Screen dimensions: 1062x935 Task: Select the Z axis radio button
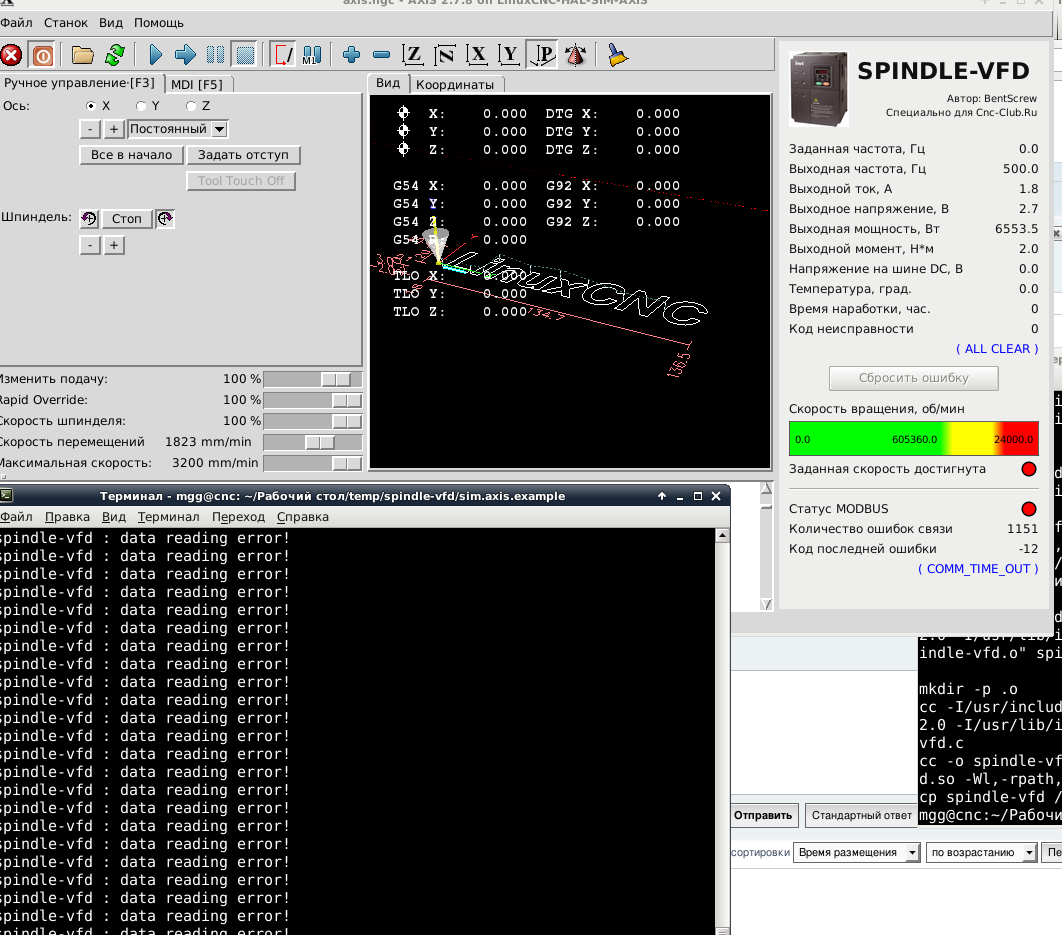191,106
